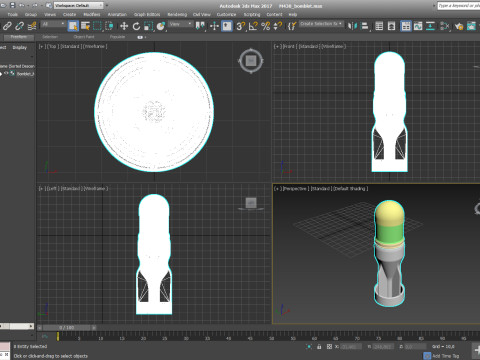
Task: Click the Mirror tool icon
Action: (x=352, y=26)
